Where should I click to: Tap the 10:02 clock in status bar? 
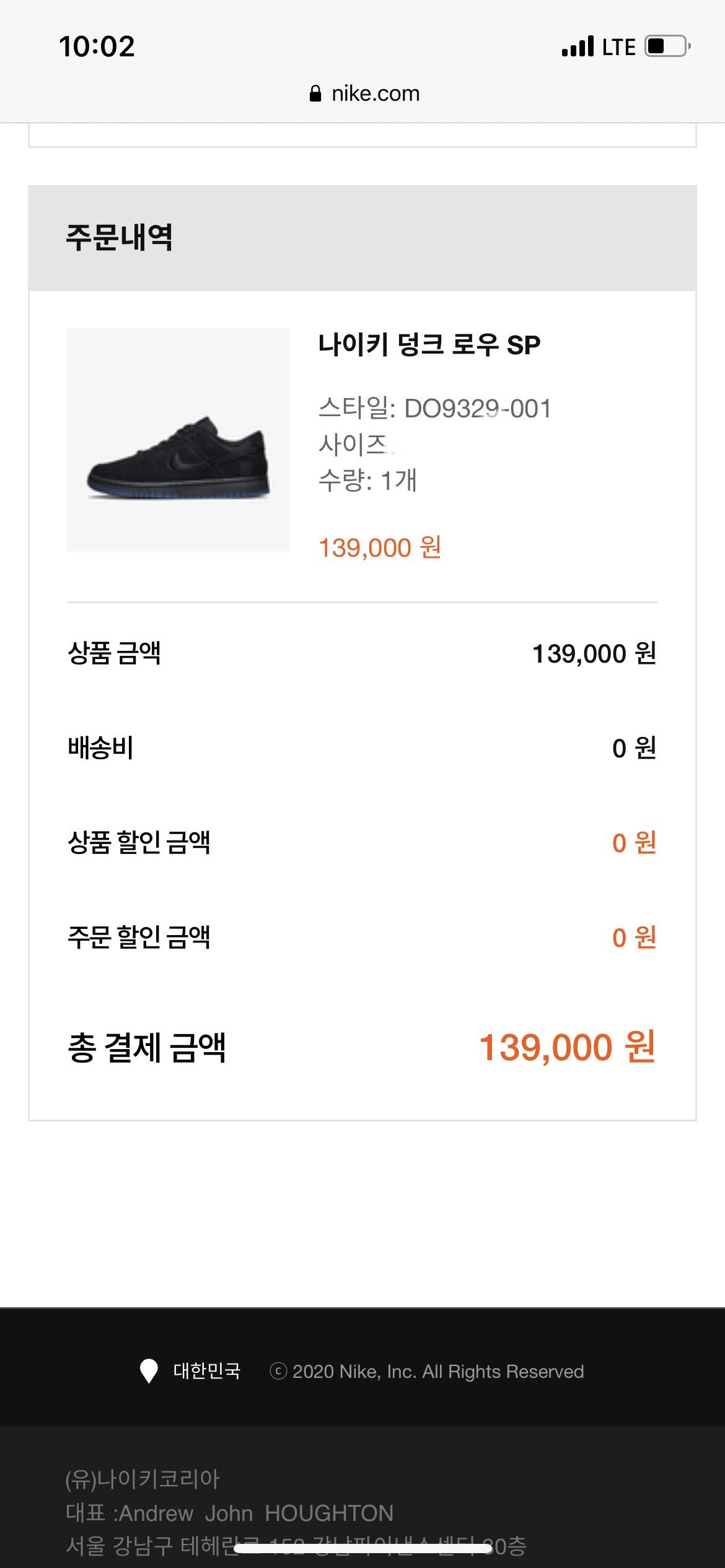pyautogui.click(x=97, y=47)
